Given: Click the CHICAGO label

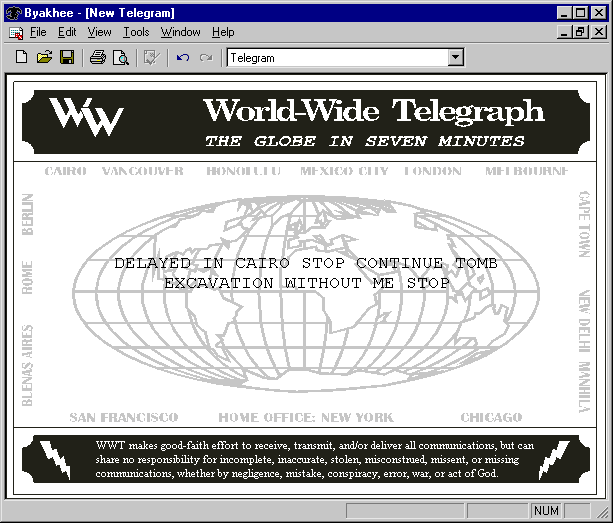Looking at the screenshot, I should 491,417.
